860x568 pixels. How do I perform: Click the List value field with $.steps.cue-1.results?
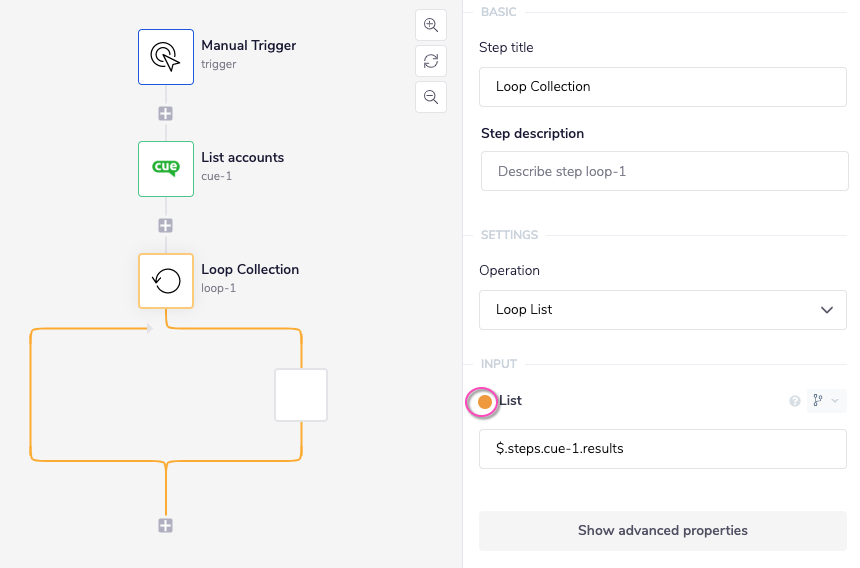[663, 449]
